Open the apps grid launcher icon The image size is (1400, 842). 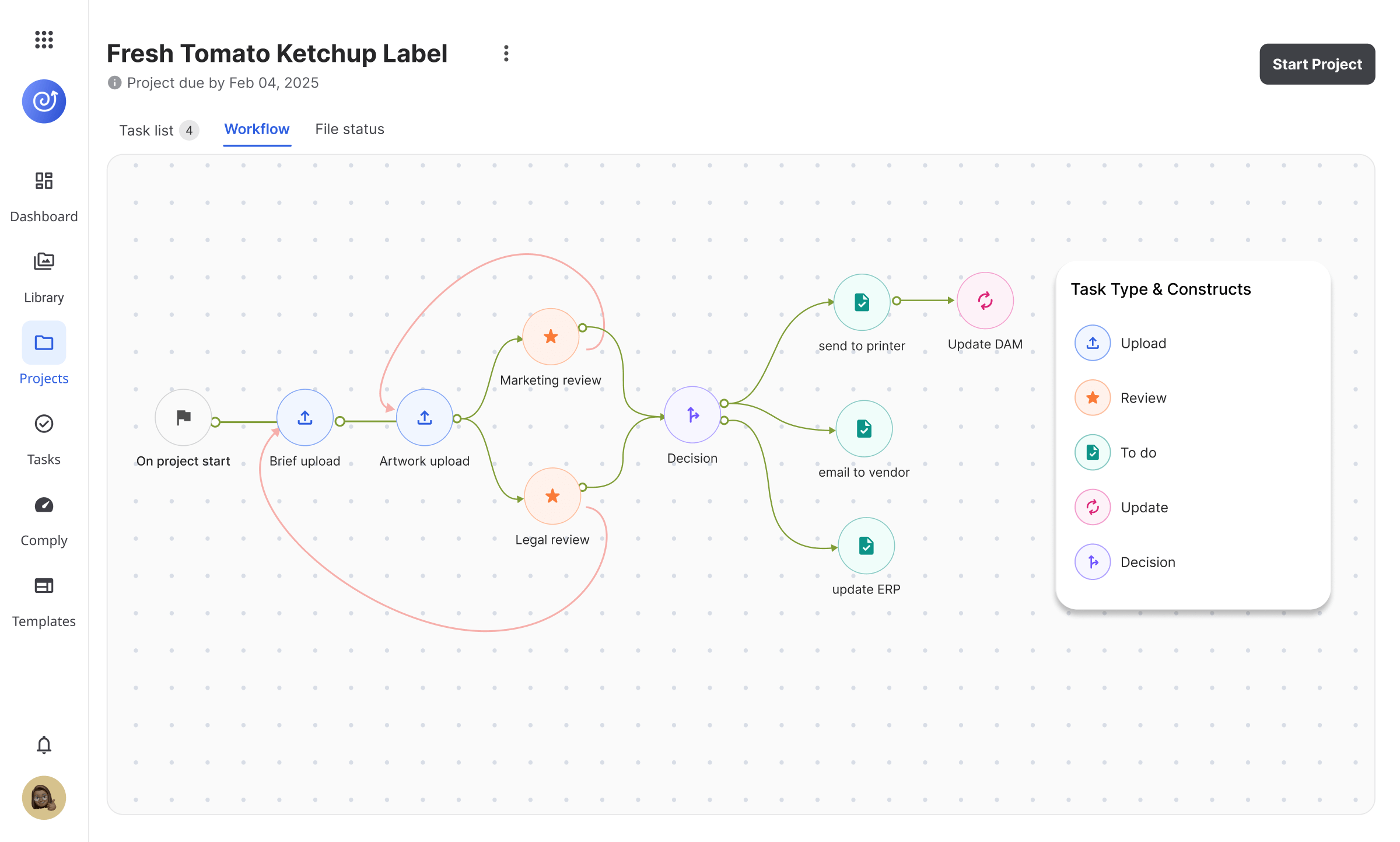point(44,40)
